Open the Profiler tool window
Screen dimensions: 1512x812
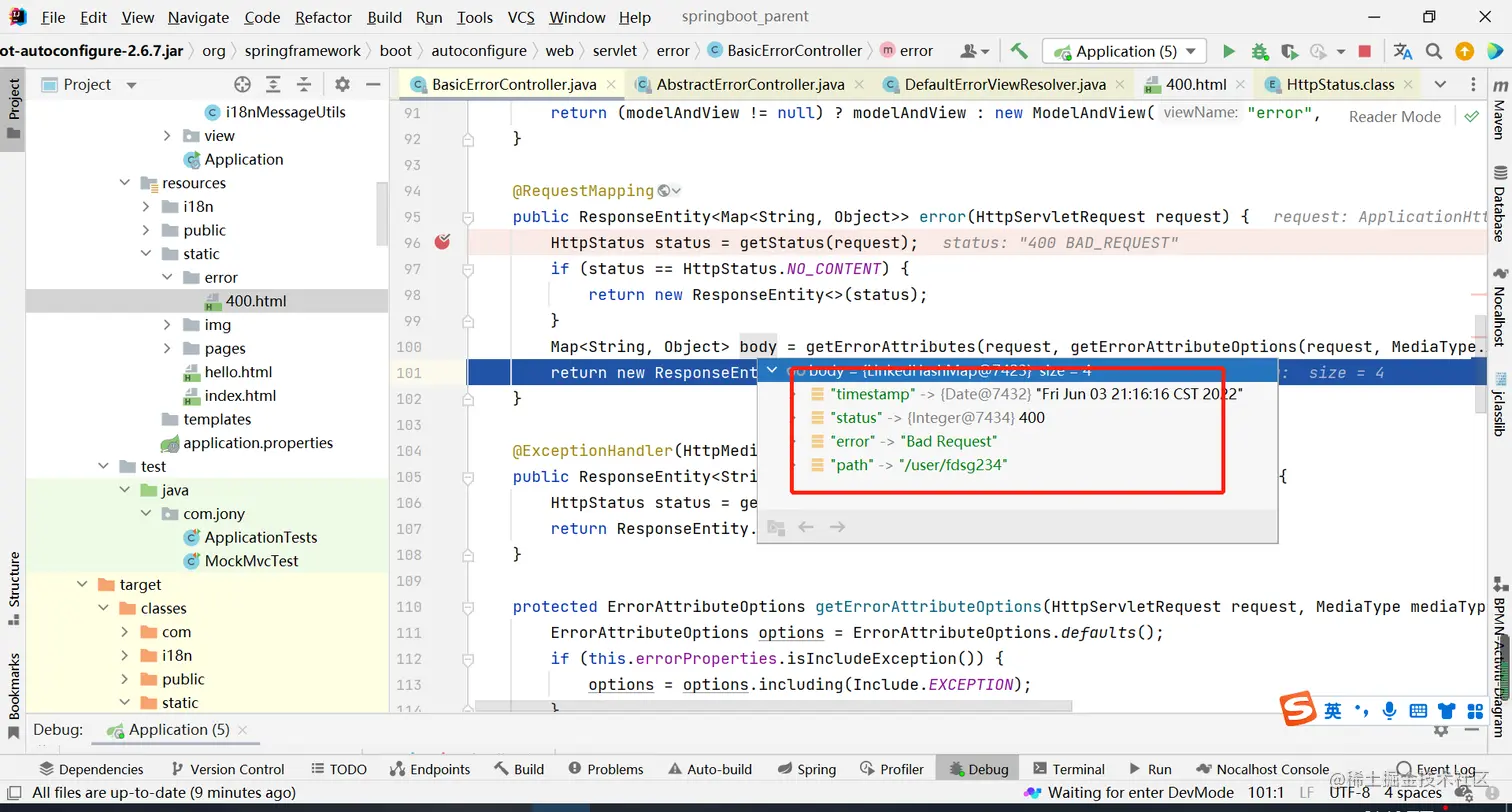pos(892,769)
